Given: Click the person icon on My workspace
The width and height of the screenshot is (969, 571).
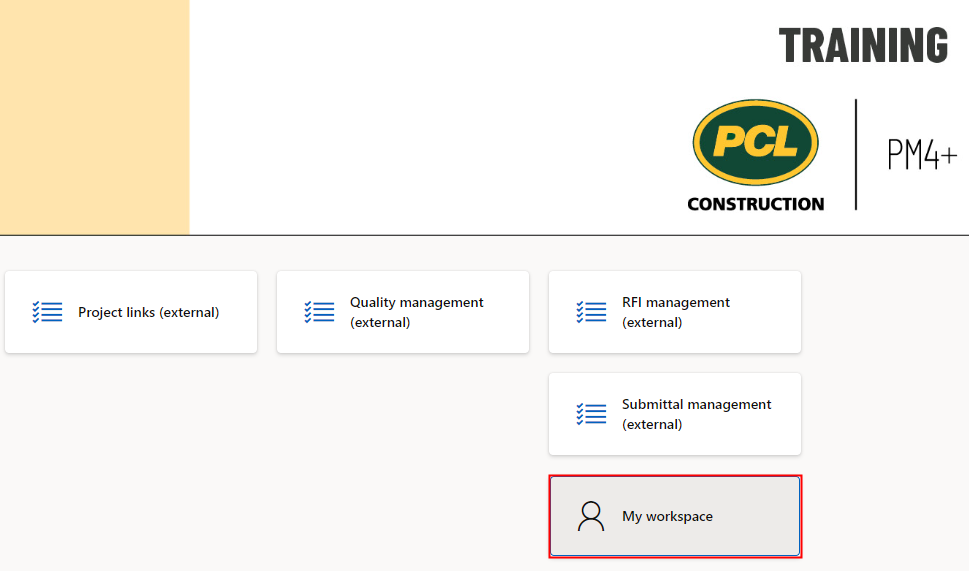Looking at the screenshot, I should point(591,516).
